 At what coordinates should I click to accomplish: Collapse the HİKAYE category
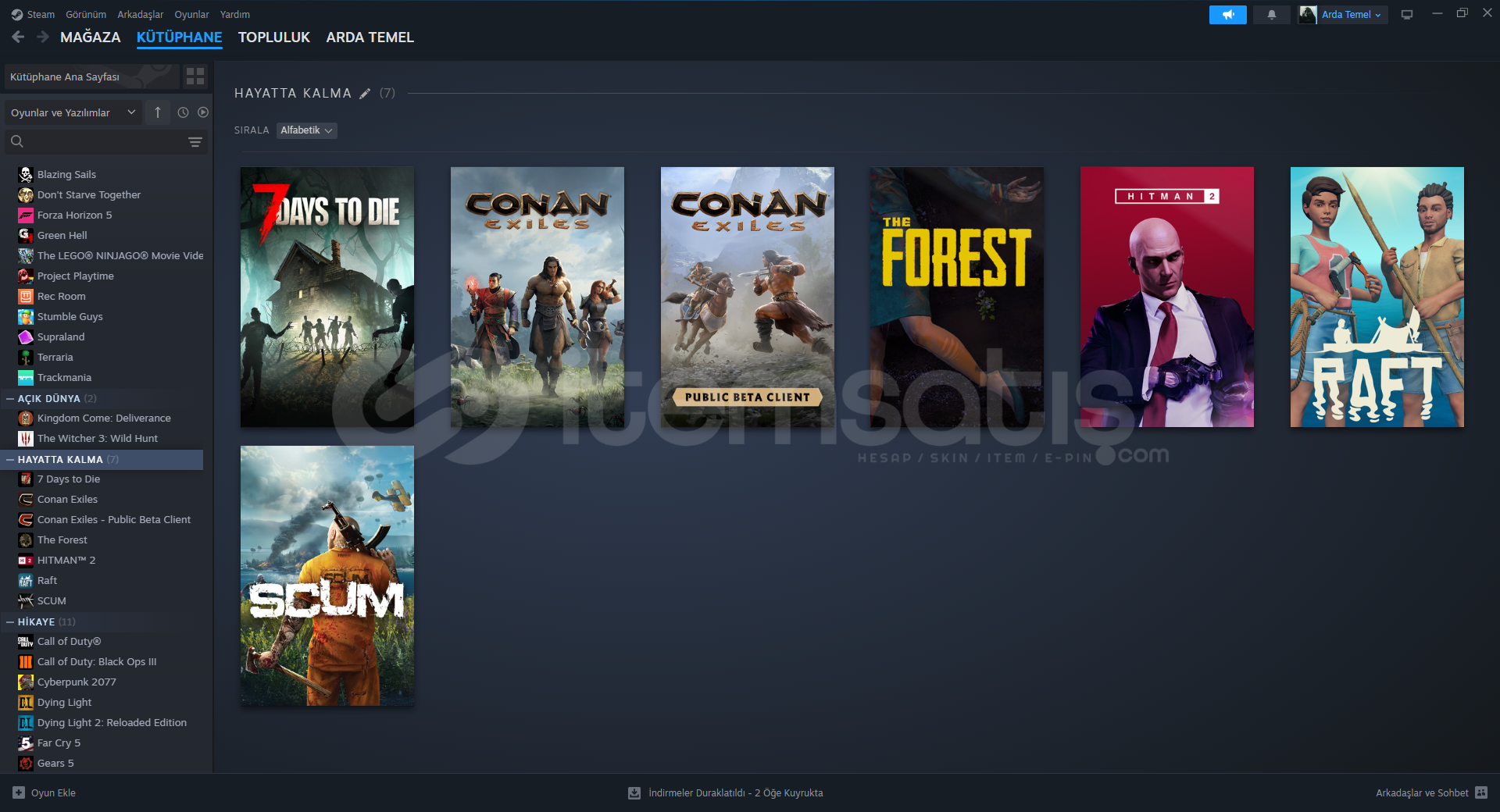pyautogui.click(x=10, y=621)
